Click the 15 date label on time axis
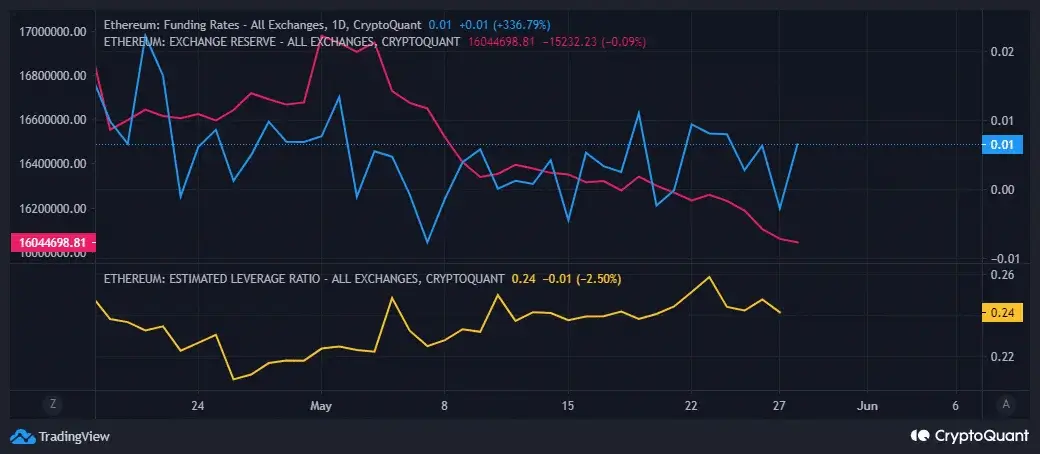The width and height of the screenshot is (1040, 454). pyautogui.click(x=567, y=406)
